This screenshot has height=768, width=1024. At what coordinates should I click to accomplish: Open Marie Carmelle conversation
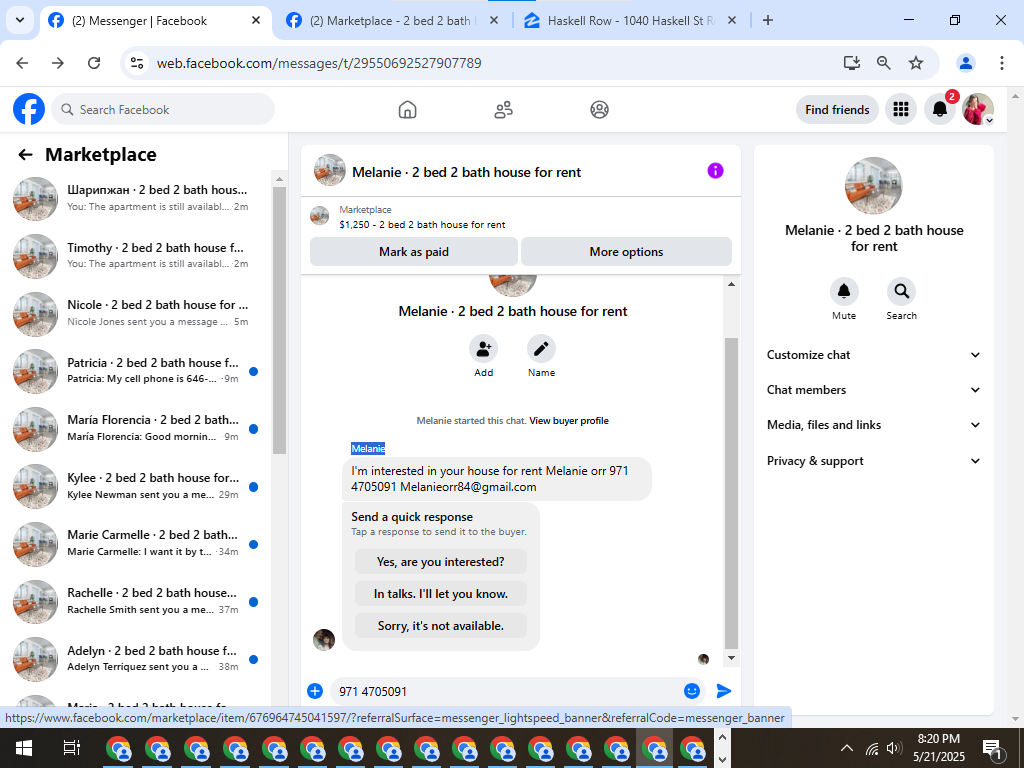[136, 543]
